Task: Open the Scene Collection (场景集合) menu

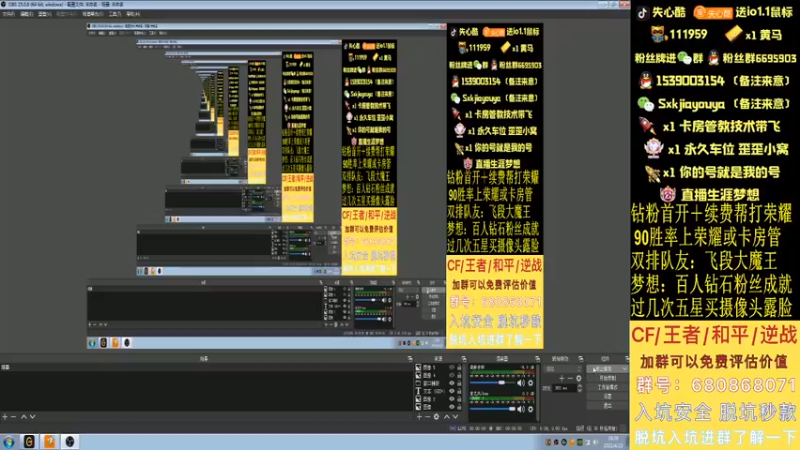Action: coord(93,14)
